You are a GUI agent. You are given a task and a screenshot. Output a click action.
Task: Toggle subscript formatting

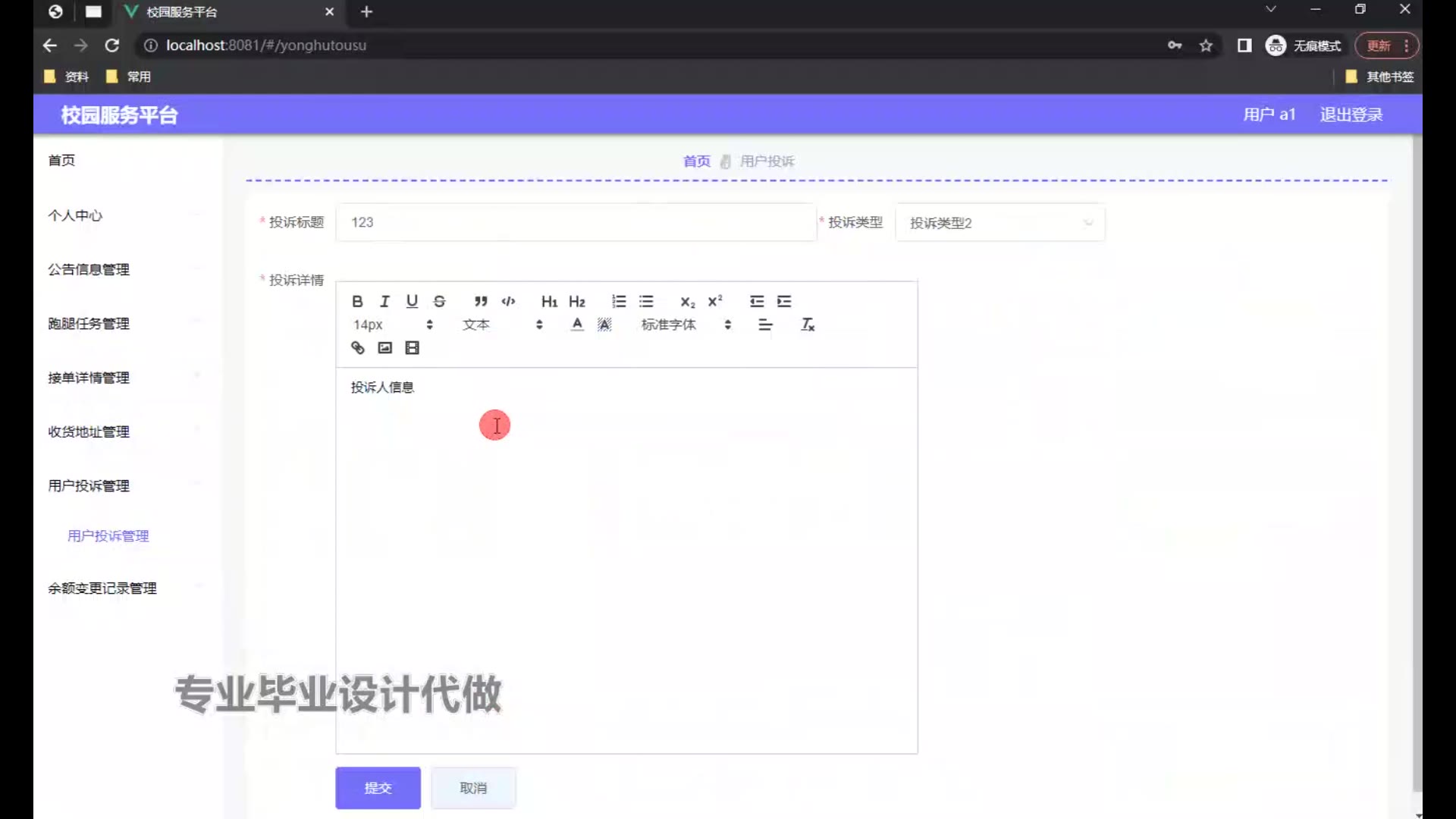pos(687,301)
